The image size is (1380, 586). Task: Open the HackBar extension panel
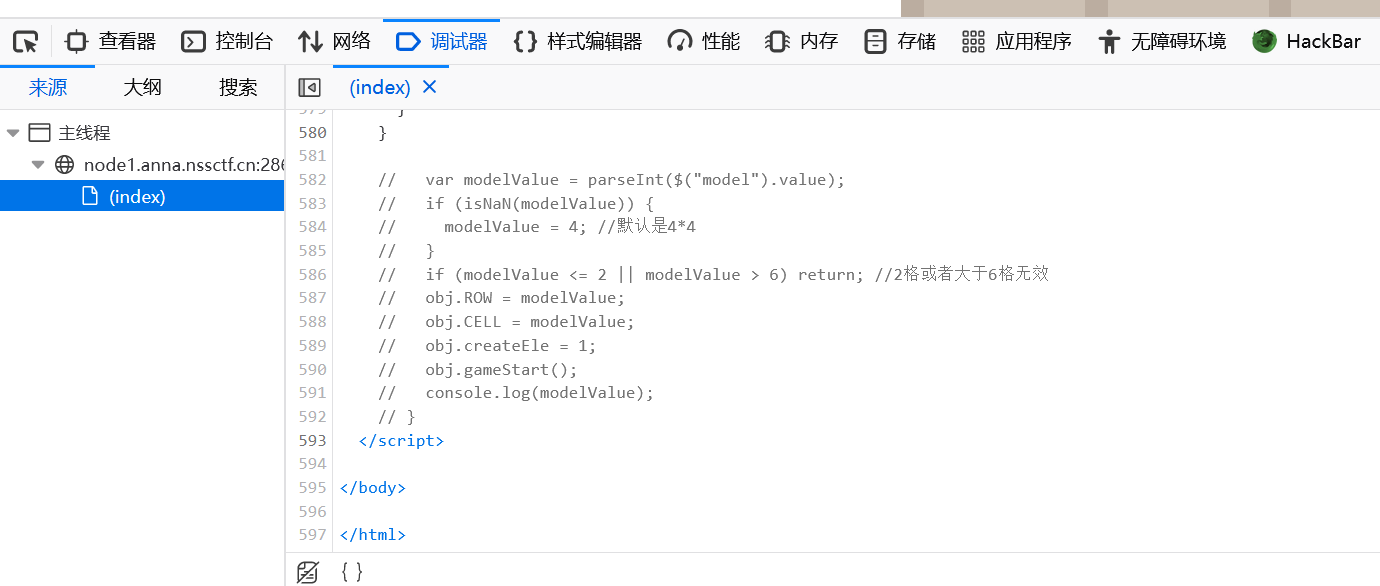1306,42
